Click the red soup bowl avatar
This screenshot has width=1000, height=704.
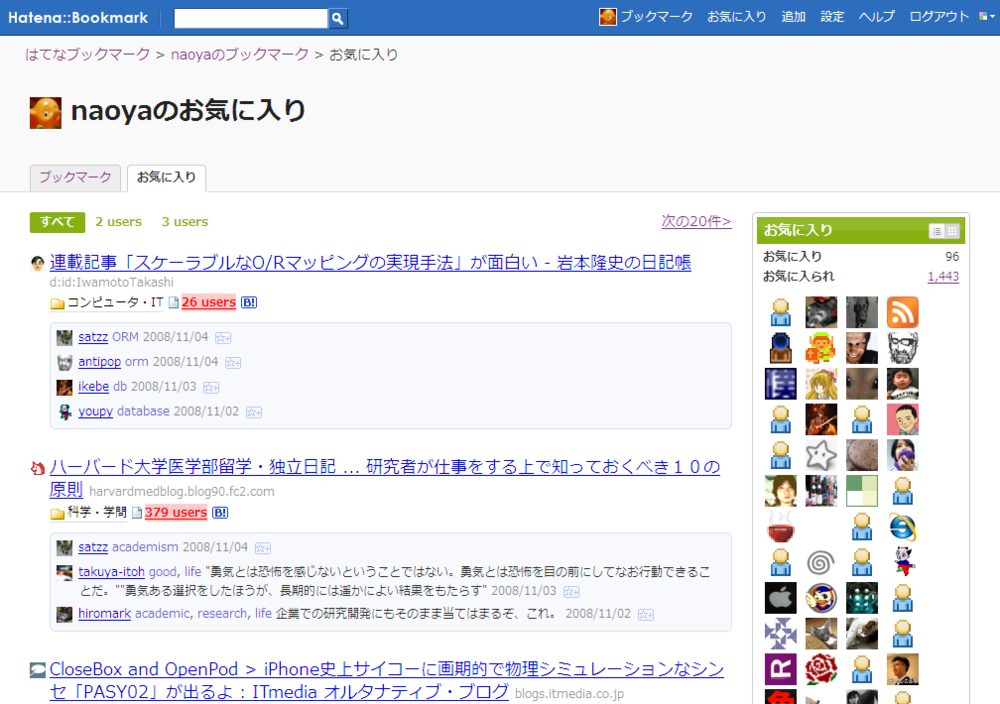[x=781, y=527]
